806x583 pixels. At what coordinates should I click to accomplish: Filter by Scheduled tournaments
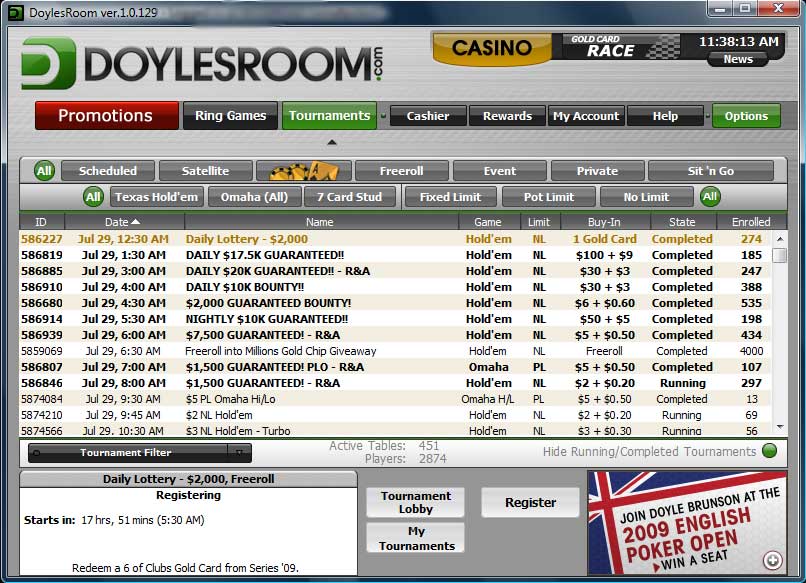point(107,171)
